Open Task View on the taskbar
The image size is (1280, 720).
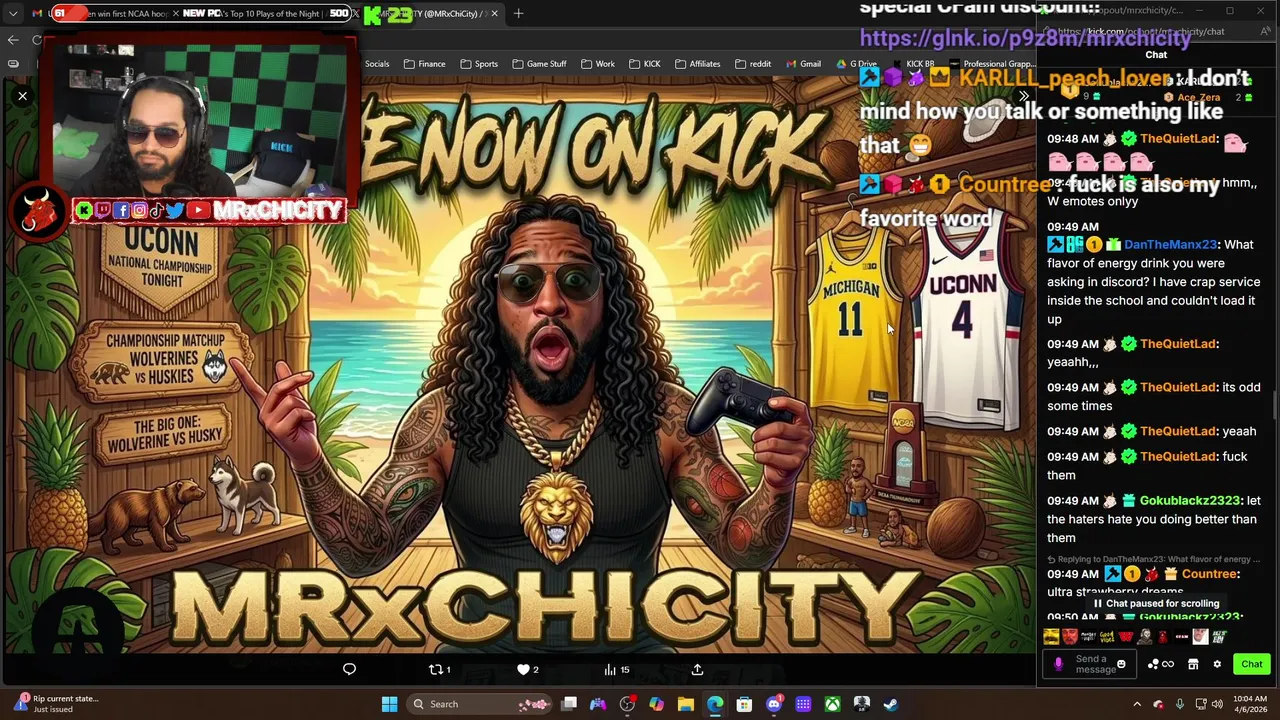click(x=569, y=704)
